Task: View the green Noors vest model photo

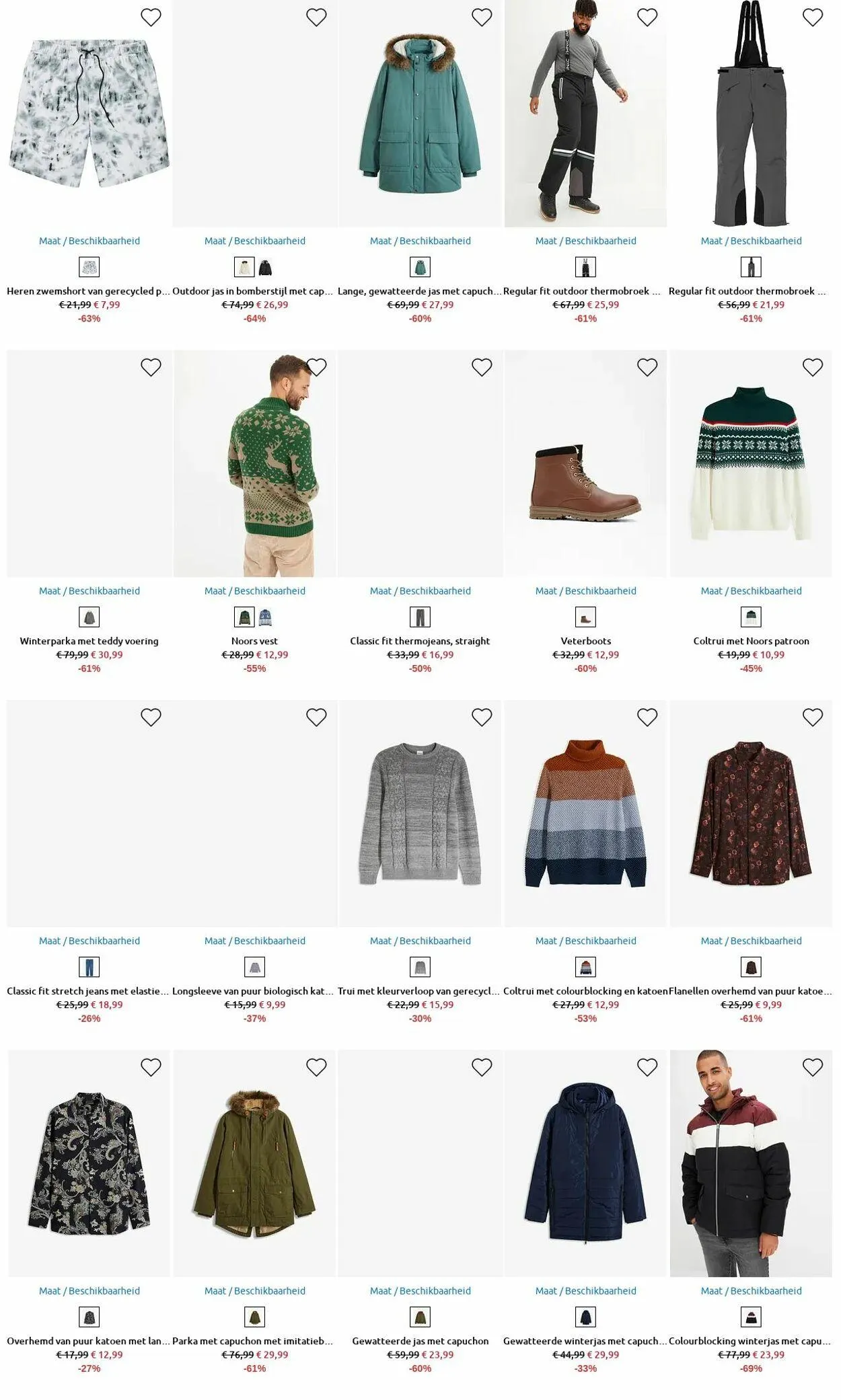Action: [254, 463]
